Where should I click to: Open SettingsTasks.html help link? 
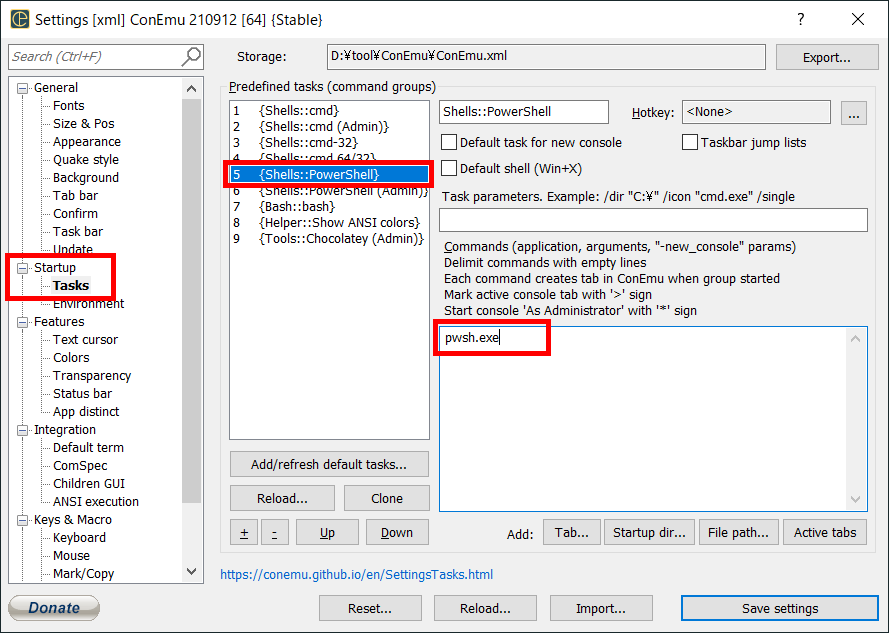coord(356,575)
